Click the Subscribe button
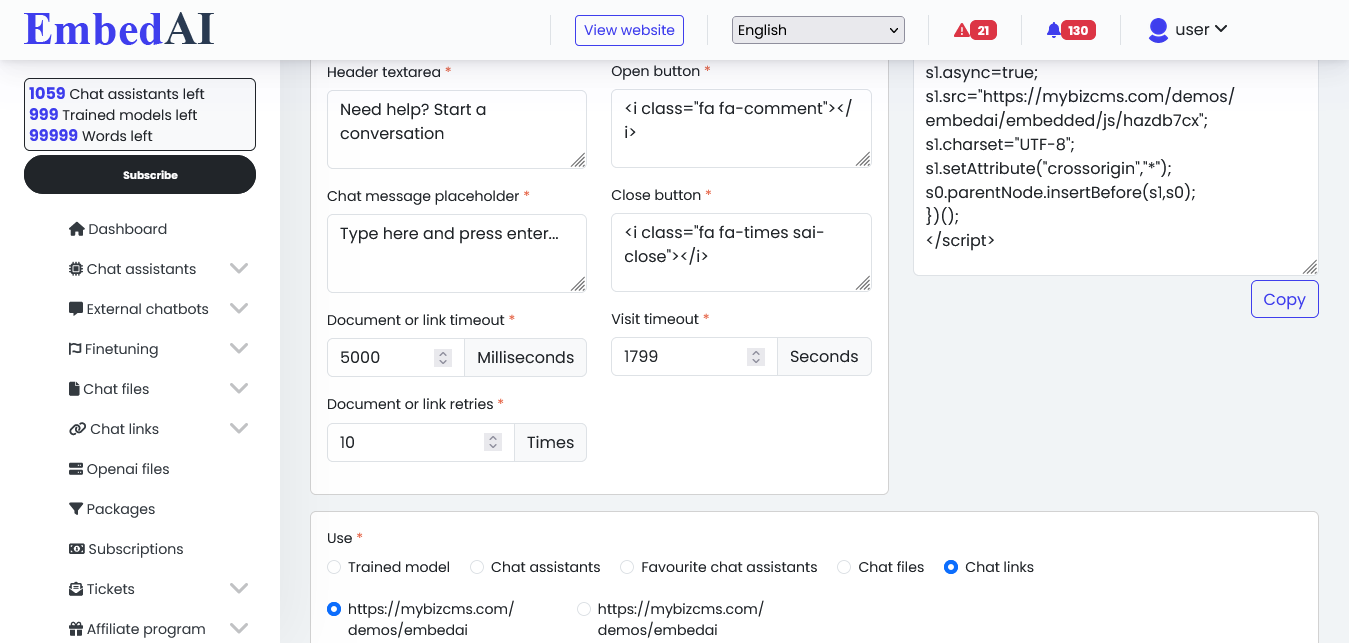 140,175
